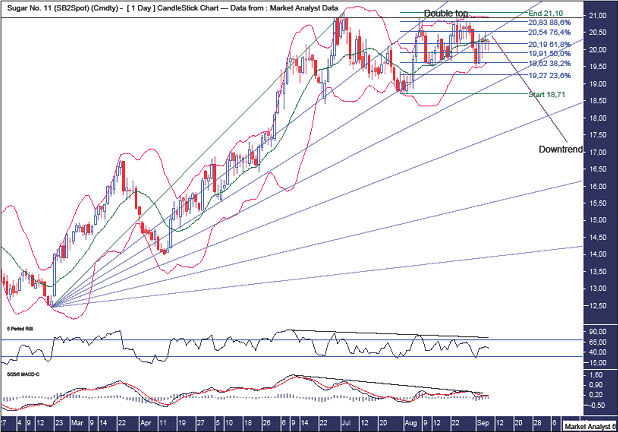Click the '20,54 76,4%' Fibonacci level label
Screen dimensions: 618x432
click(549, 32)
